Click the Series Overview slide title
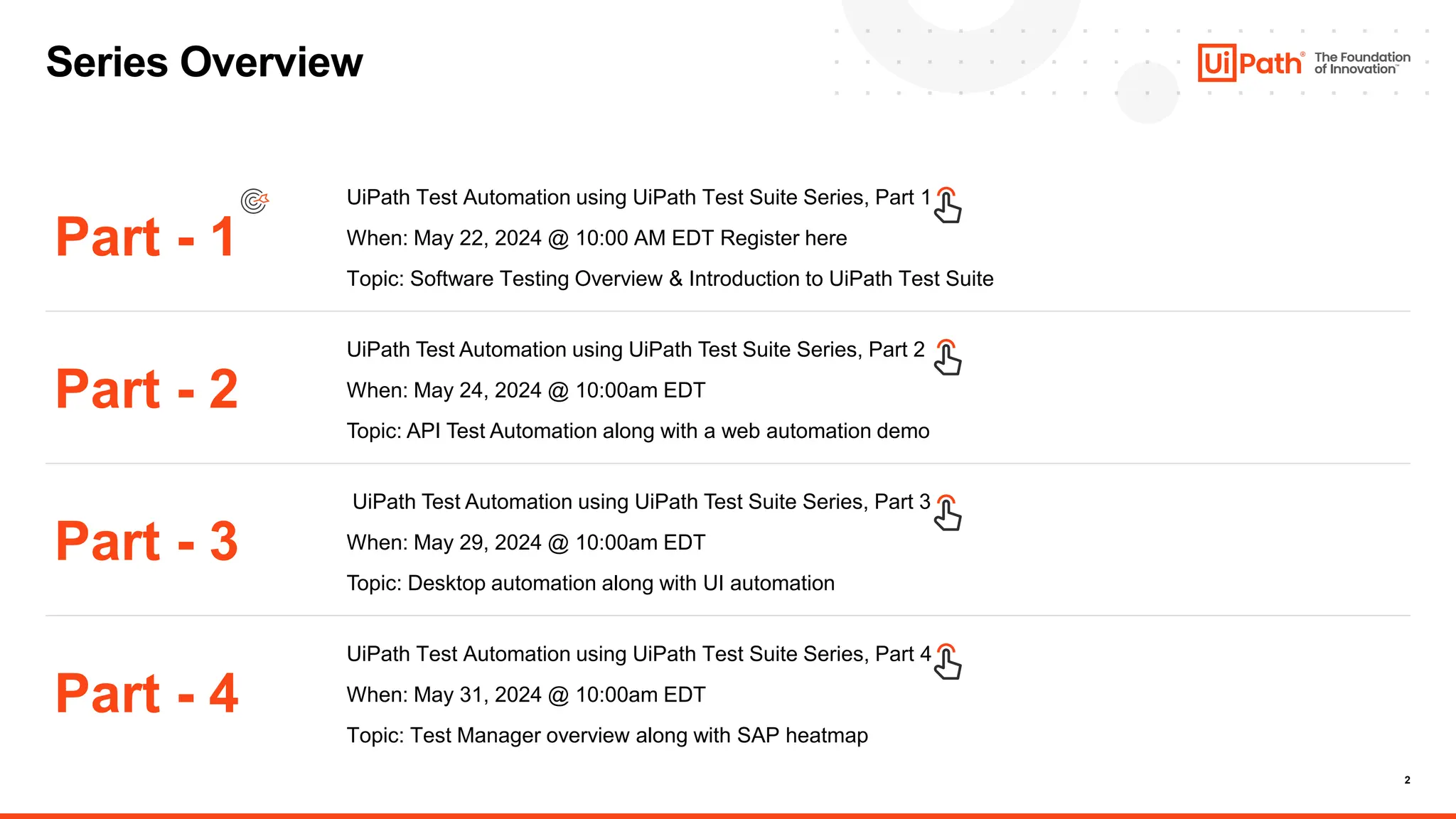 click(204, 62)
